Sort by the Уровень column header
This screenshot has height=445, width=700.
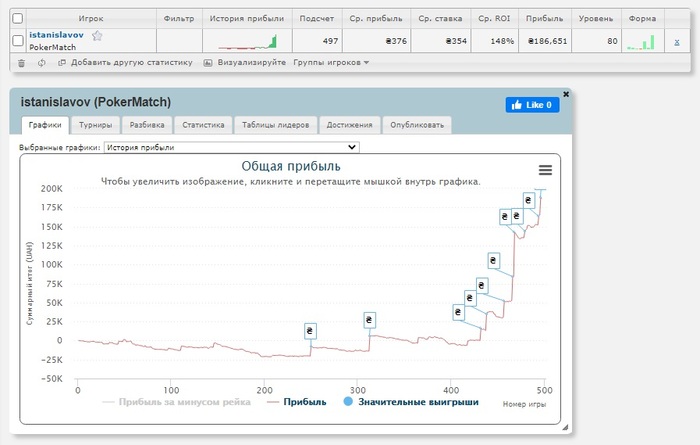click(x=596, y=18)
